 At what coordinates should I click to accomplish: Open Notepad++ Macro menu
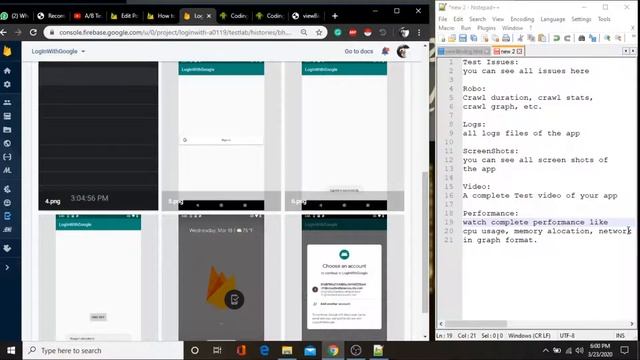(x=446, y=28)
